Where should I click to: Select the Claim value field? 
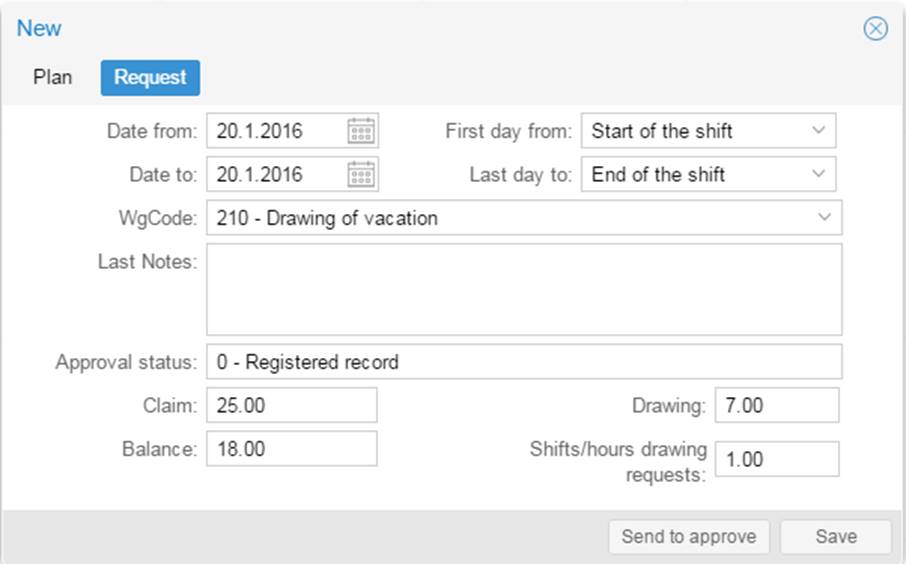click(291, 405)
